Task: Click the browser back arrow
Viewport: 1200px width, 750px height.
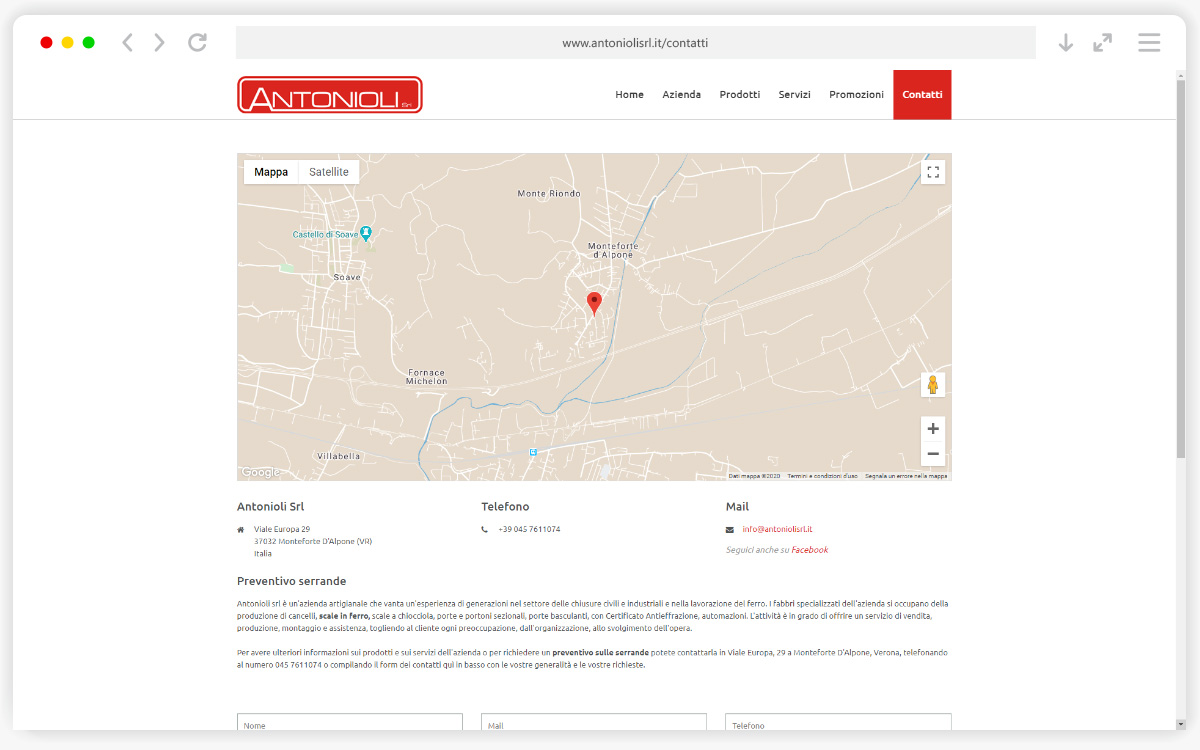Action: click(x=127, y=42)
